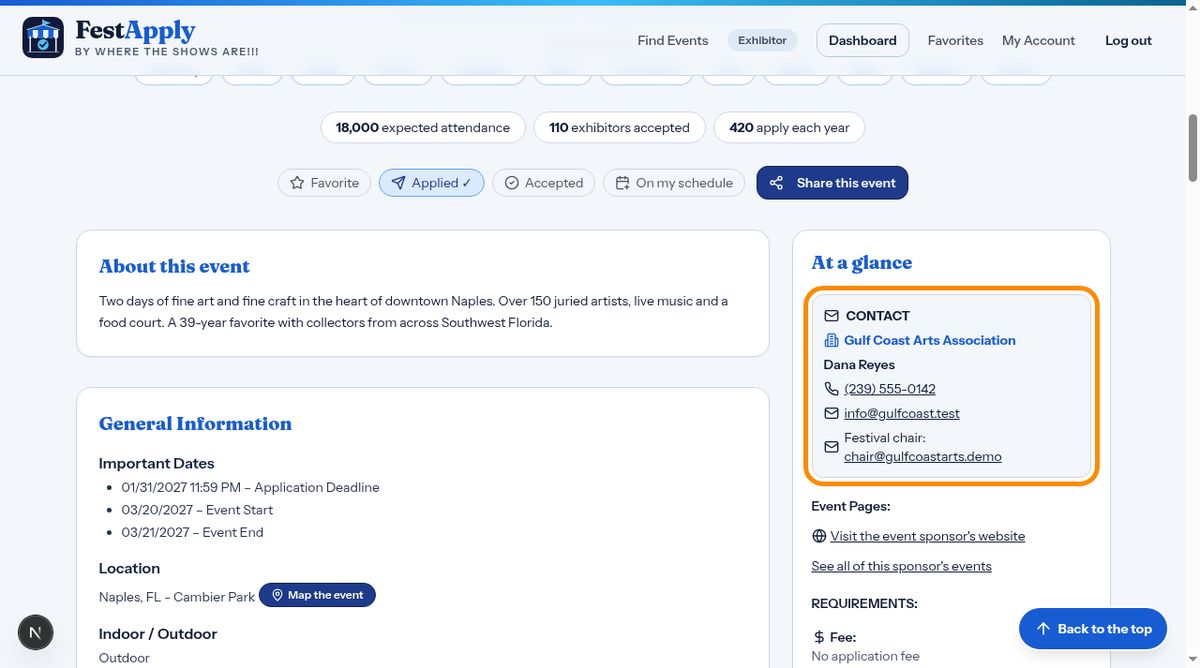Click the round N badge icon

[36, 632]
